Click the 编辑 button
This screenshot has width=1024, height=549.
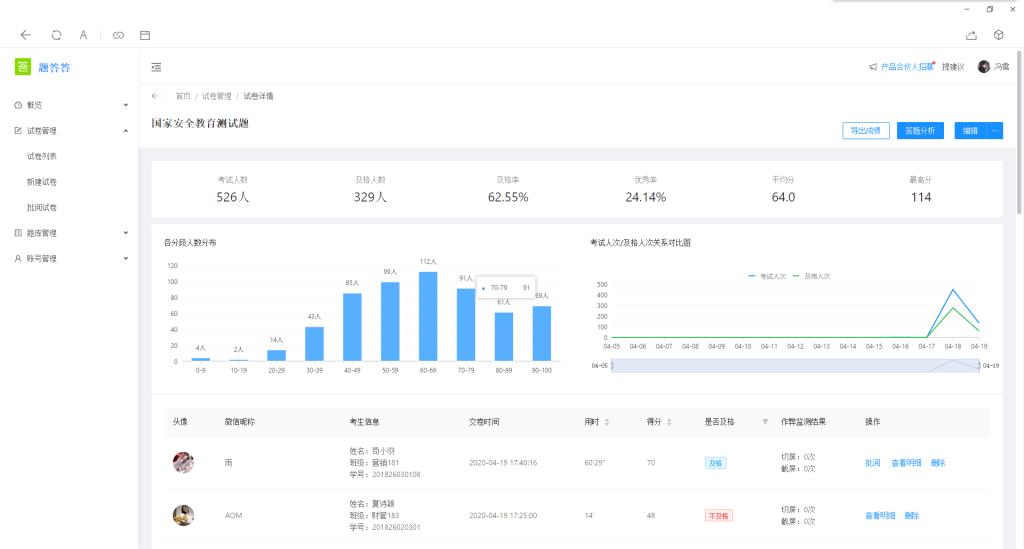(x=970, y=131)
